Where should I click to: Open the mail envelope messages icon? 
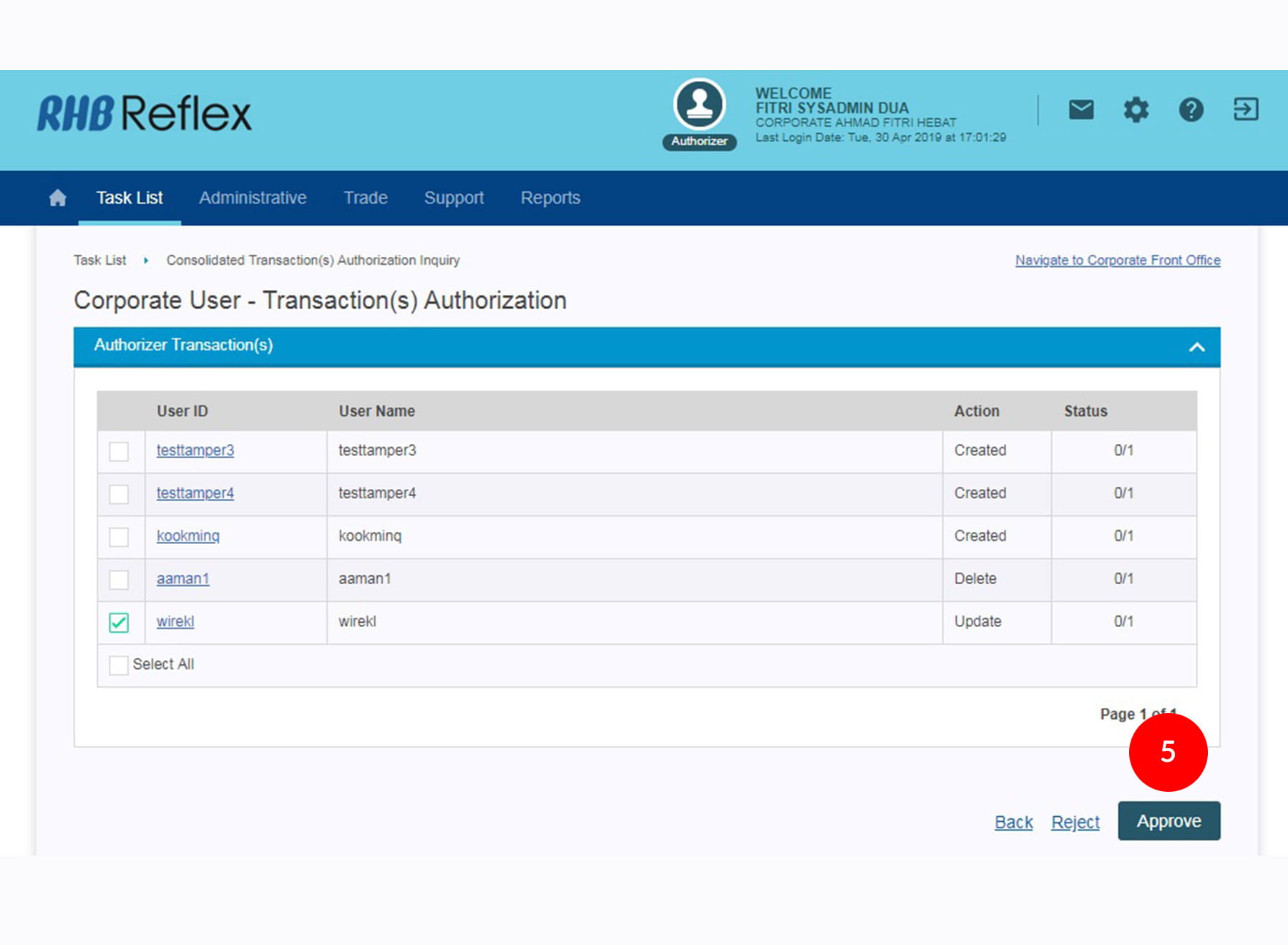(x=1080, y=110)
